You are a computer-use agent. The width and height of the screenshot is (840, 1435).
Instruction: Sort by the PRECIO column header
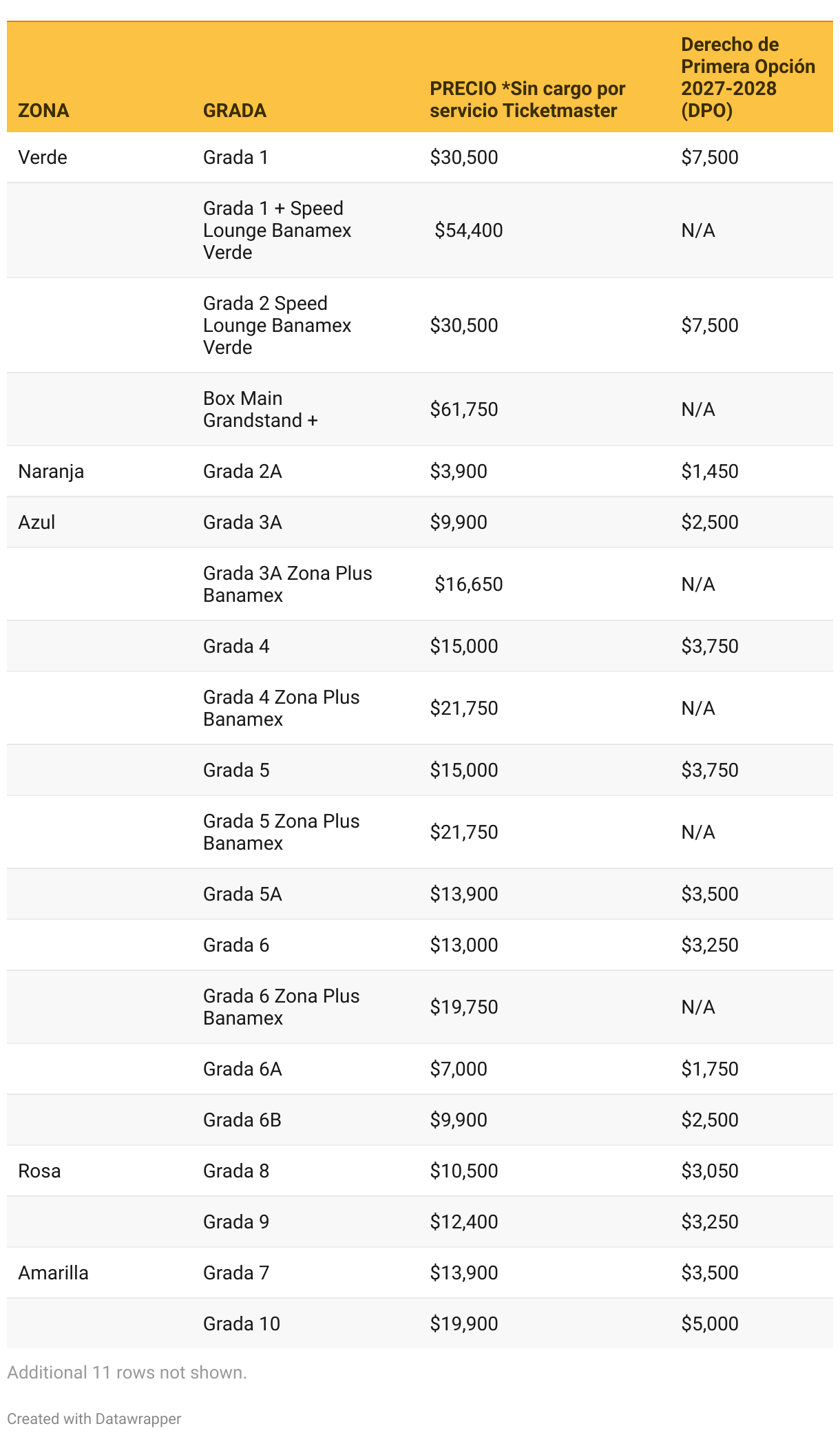527,99
